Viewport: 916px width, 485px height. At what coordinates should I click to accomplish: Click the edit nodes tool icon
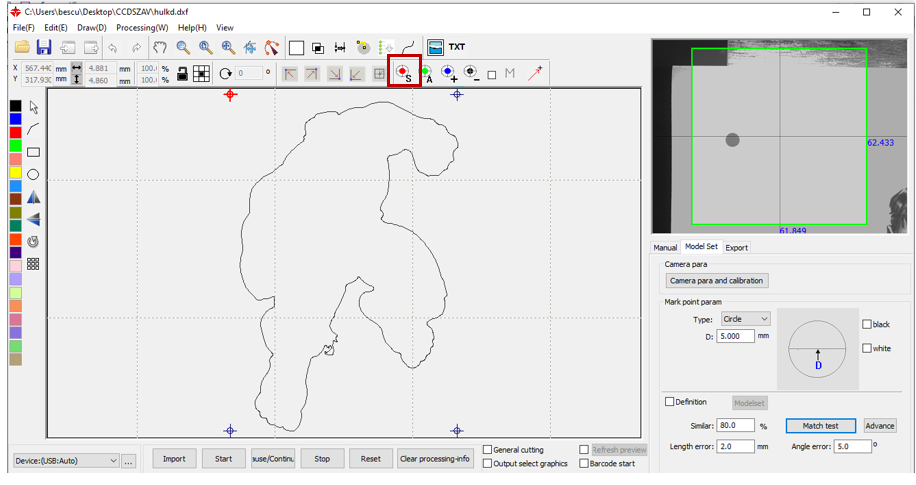tap(272, 47)
